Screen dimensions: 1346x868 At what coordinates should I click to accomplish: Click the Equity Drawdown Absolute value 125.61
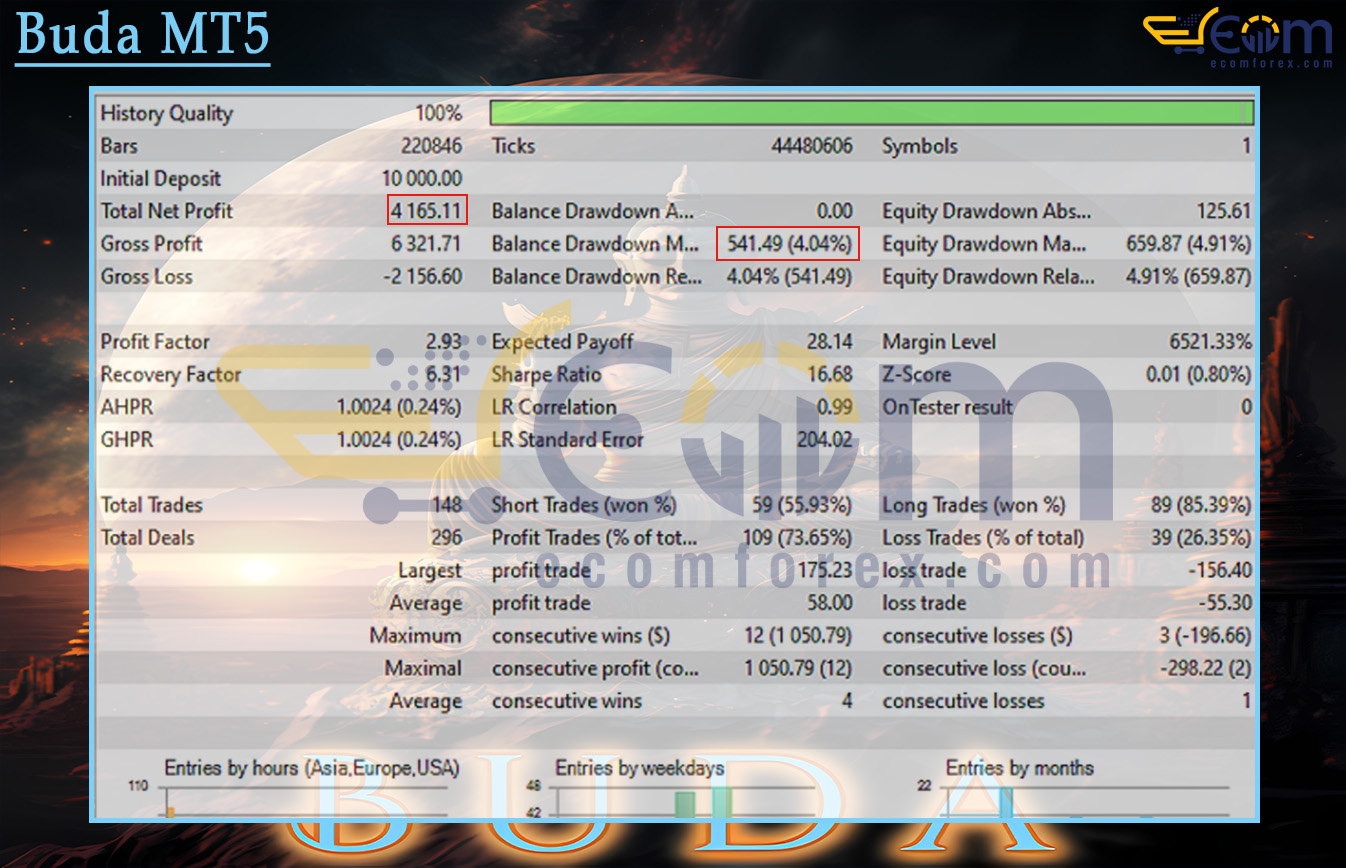(1223, 211)
